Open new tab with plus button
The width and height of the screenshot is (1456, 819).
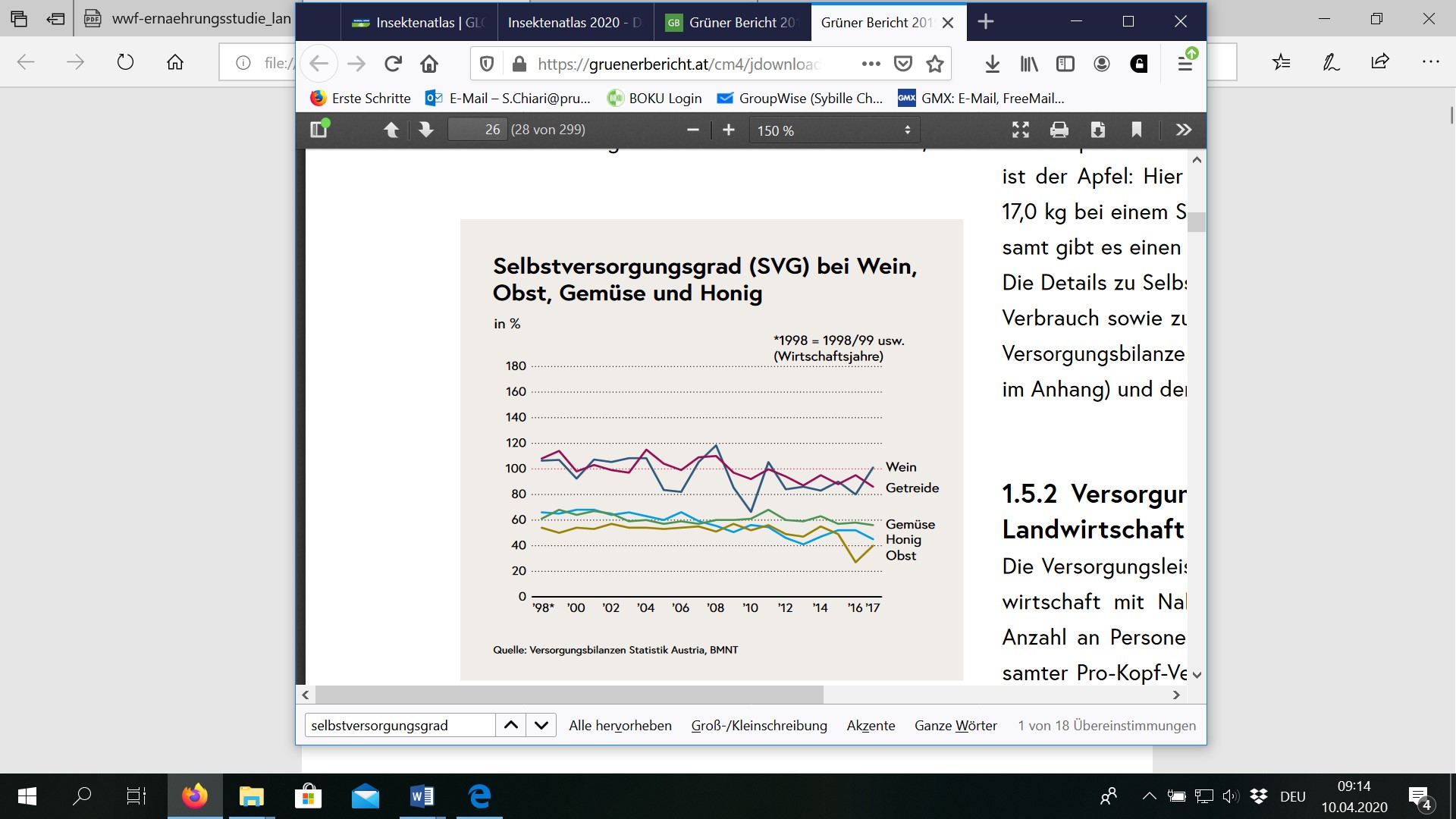(986, 22)
